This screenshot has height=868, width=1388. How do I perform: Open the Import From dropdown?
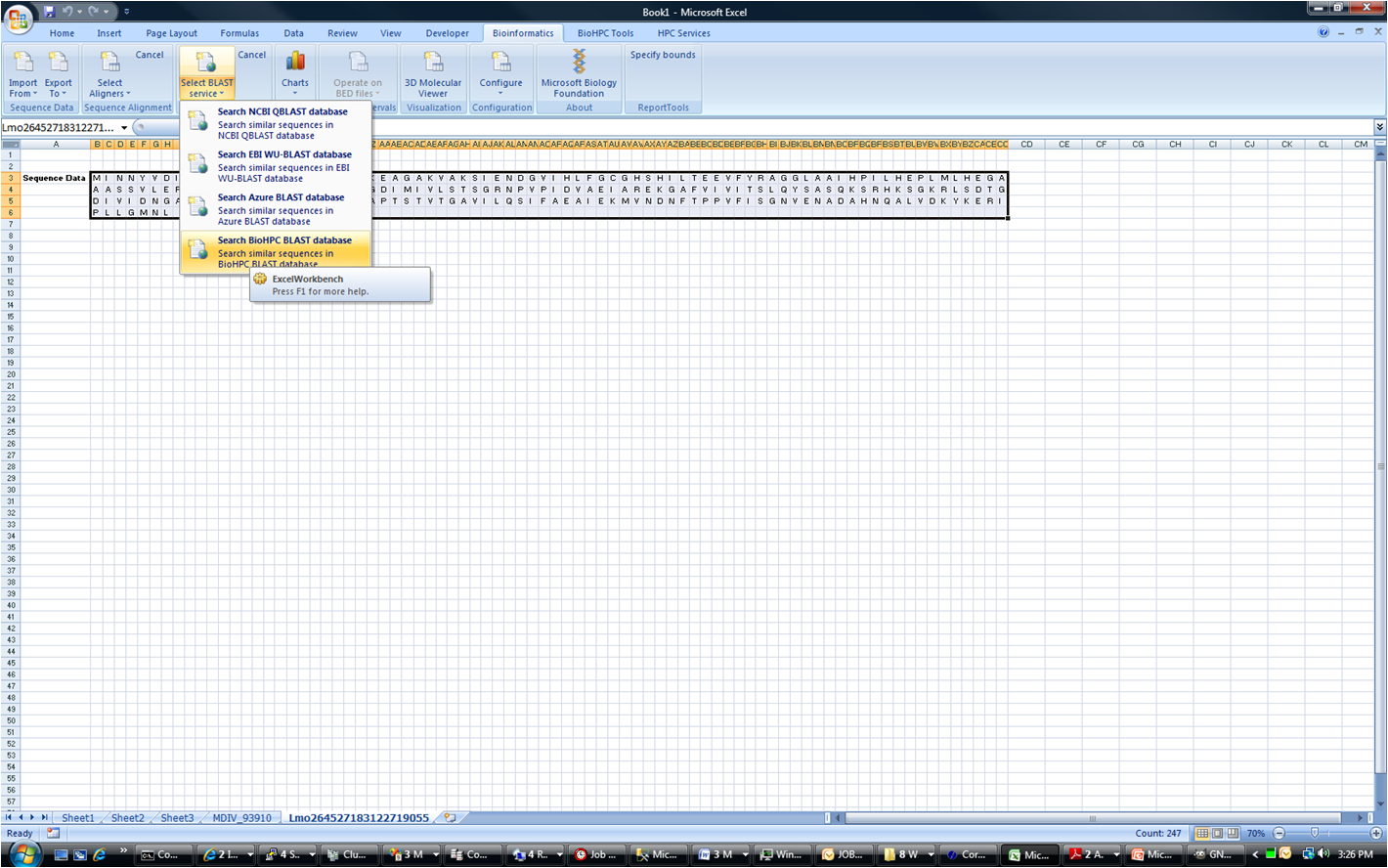(23, 73)
